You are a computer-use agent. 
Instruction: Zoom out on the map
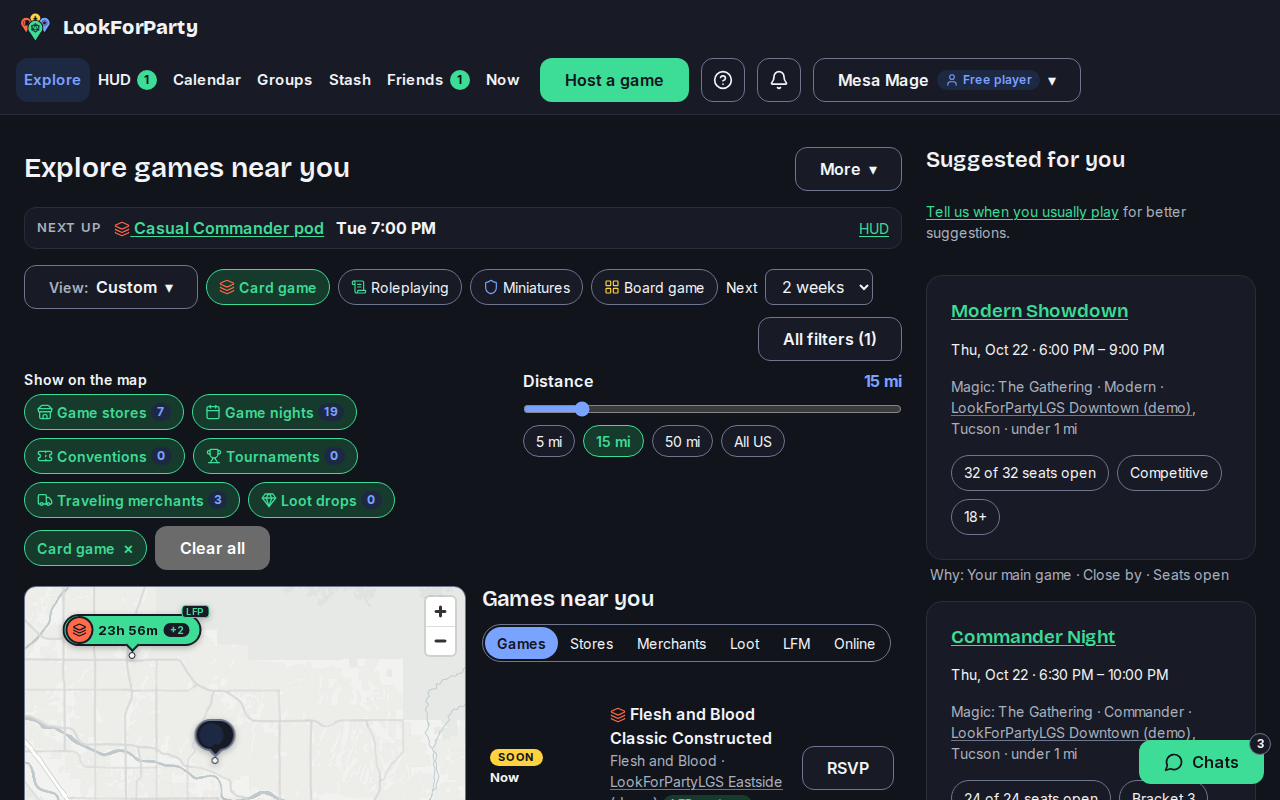click(440, 641)
